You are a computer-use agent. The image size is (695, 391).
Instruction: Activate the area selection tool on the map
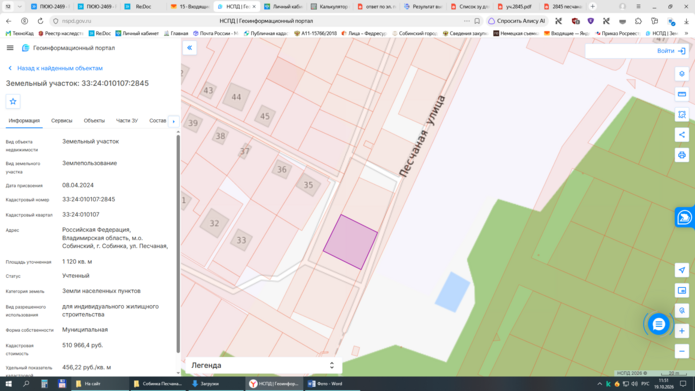pos(682,115)
